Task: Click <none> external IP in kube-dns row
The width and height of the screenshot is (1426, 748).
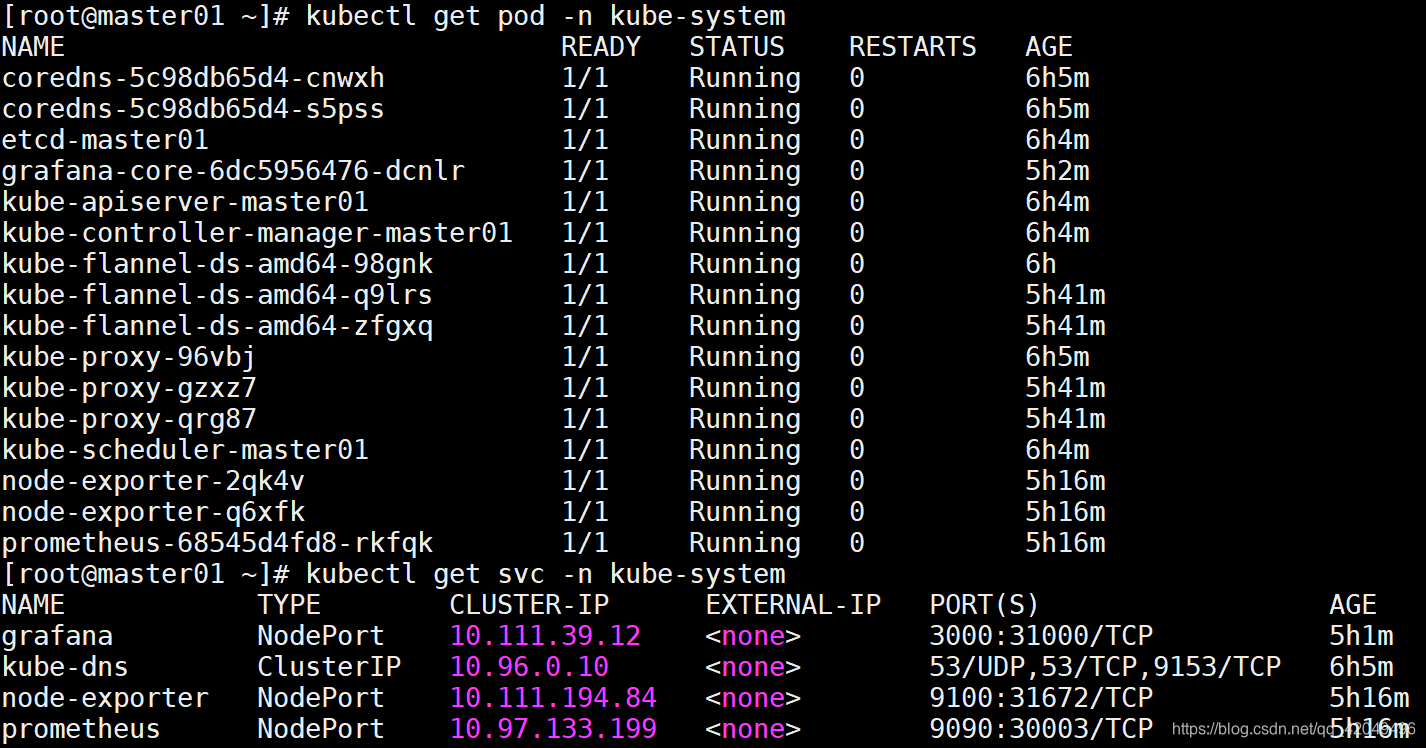Action: [753, 668]
